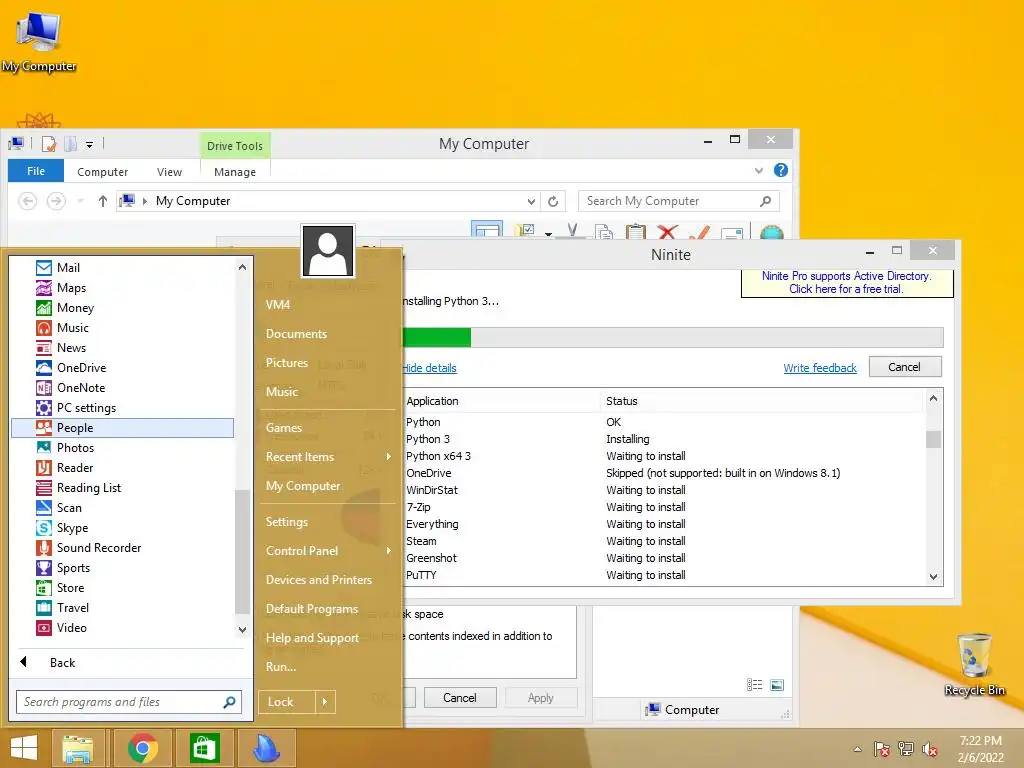Screen dimensions: 1024x768
Task: Open the Windows Store taskbar icon
Action: click(x=204, y=748)
